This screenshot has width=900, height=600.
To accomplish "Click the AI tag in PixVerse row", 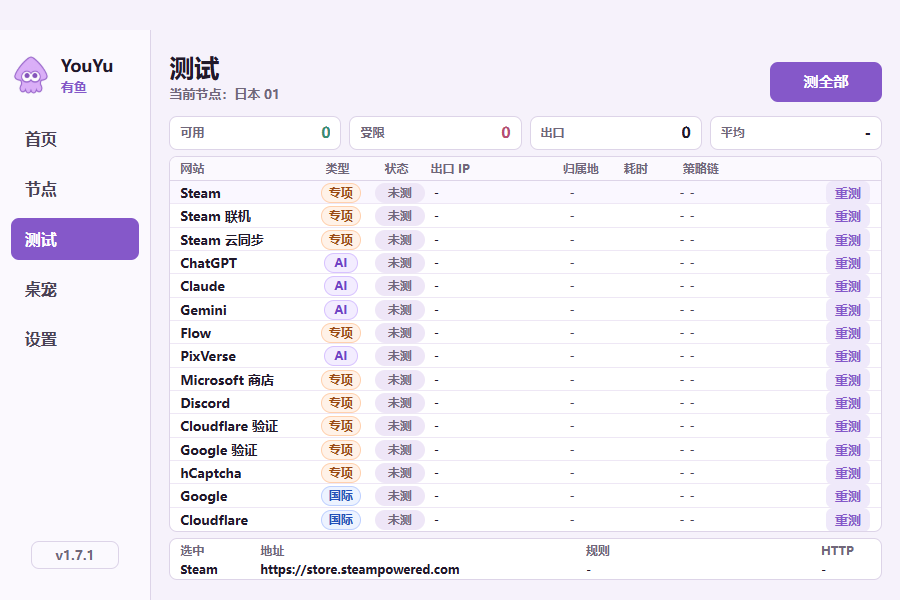I will (x=341, y=356).
